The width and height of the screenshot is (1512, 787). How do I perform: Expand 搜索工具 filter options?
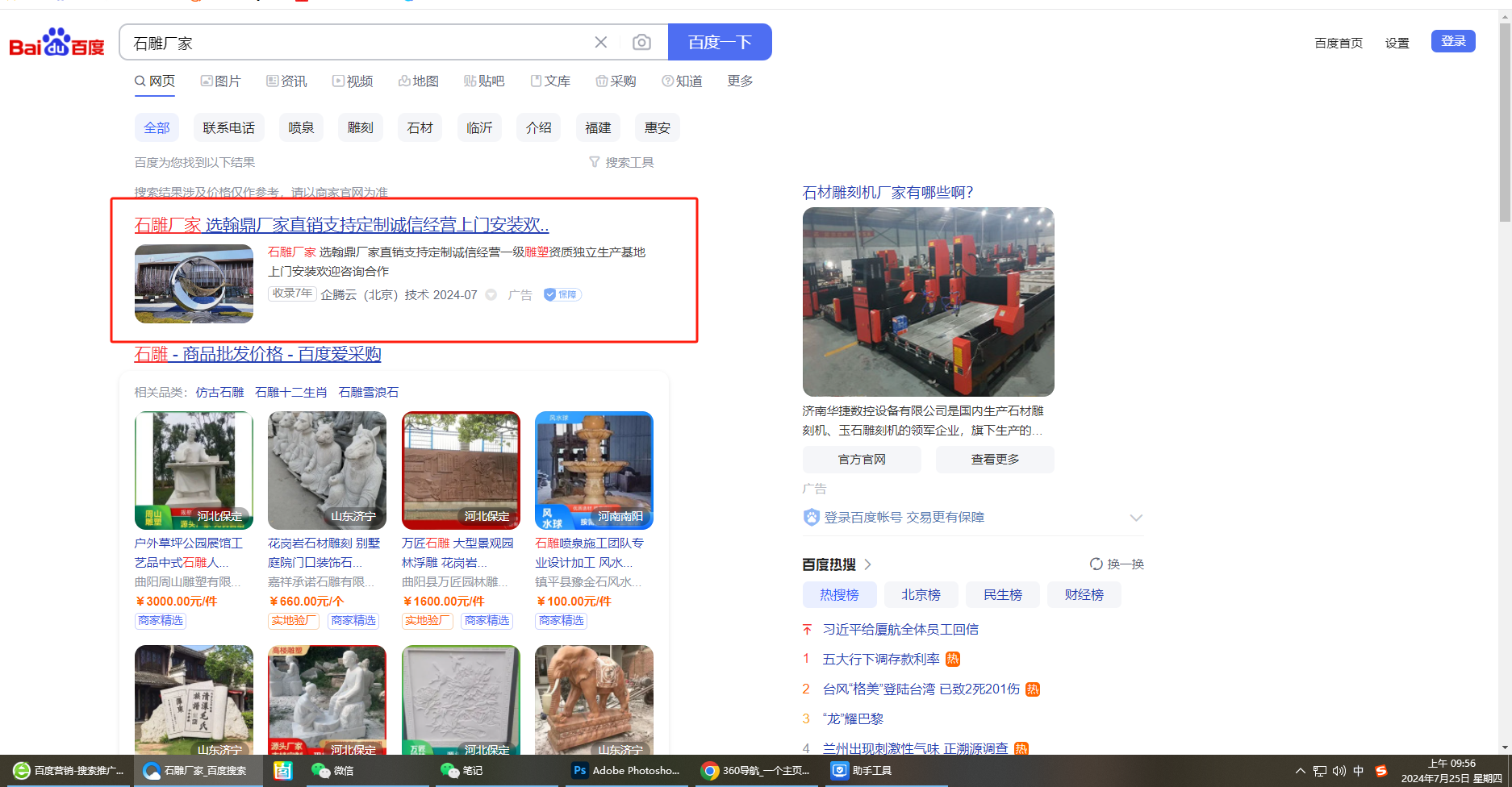pos(621,163)
